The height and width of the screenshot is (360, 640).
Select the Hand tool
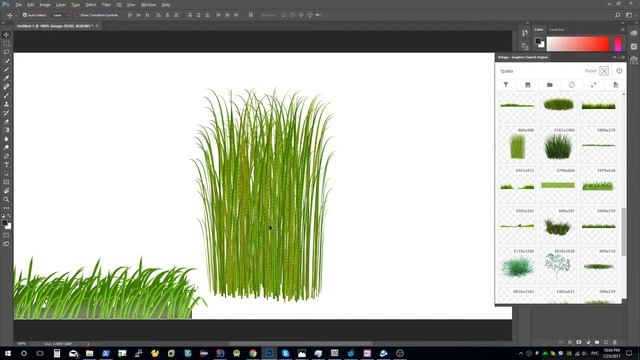(6, 191)
